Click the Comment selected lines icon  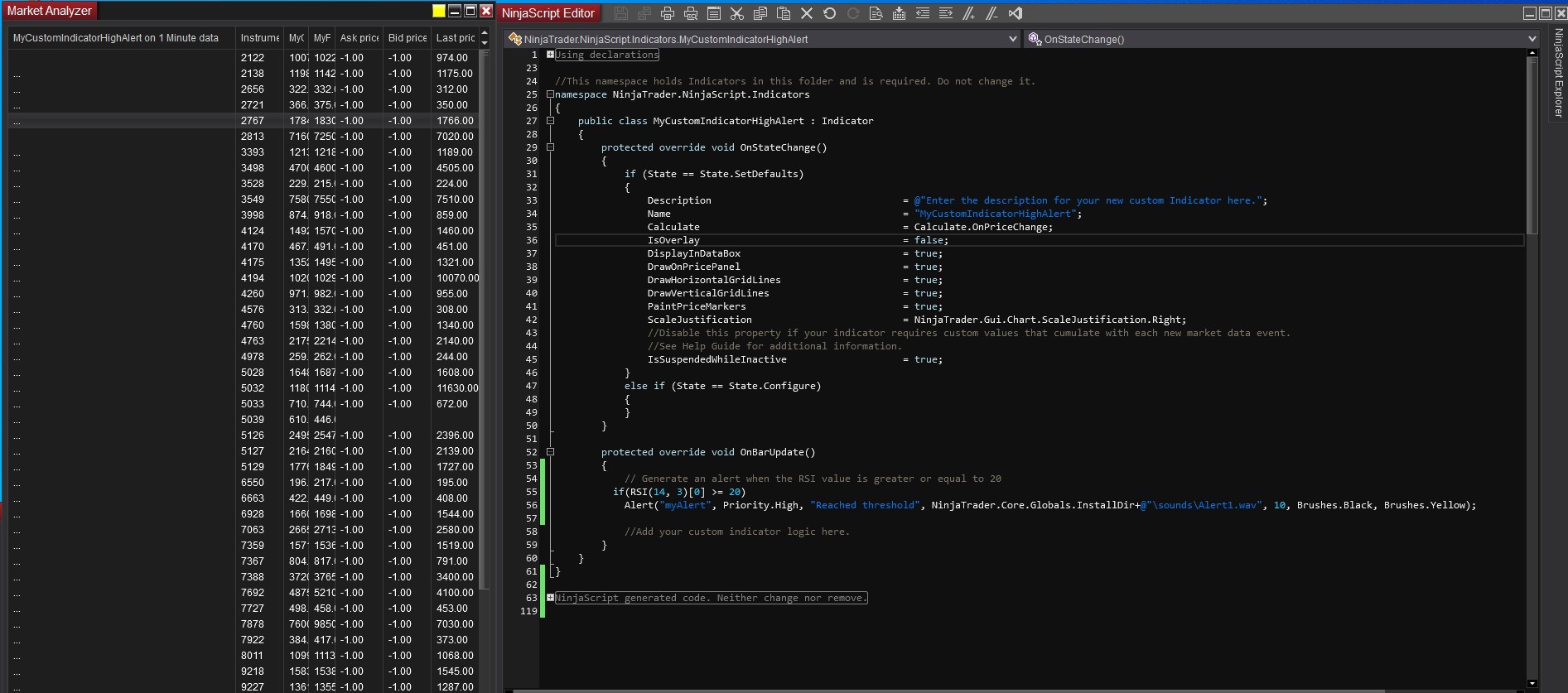coord(968,13)
